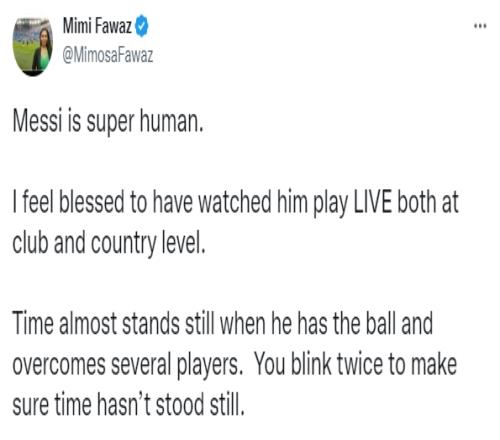Click the line starting "I feel blessed"

click(235, 203)
